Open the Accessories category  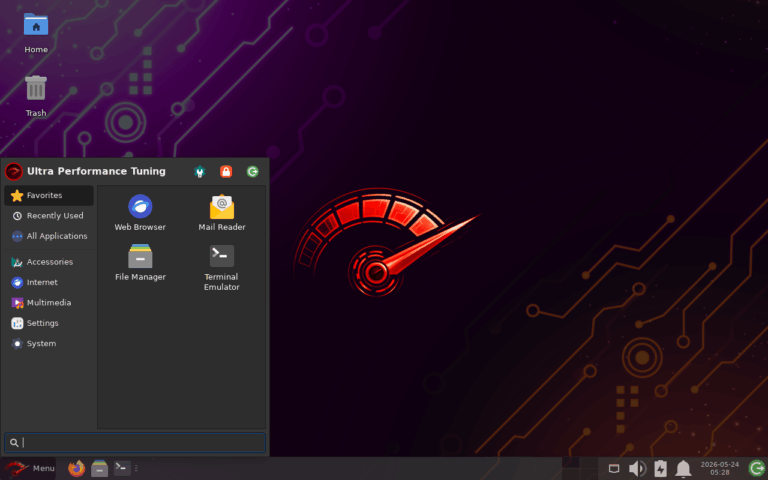(49, 262)
